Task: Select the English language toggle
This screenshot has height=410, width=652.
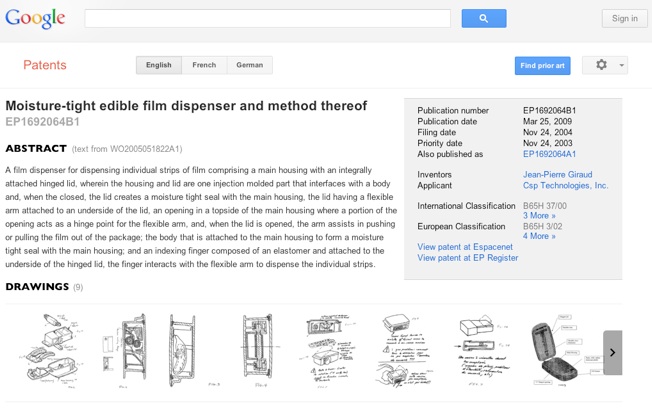Action: [159, 65]
